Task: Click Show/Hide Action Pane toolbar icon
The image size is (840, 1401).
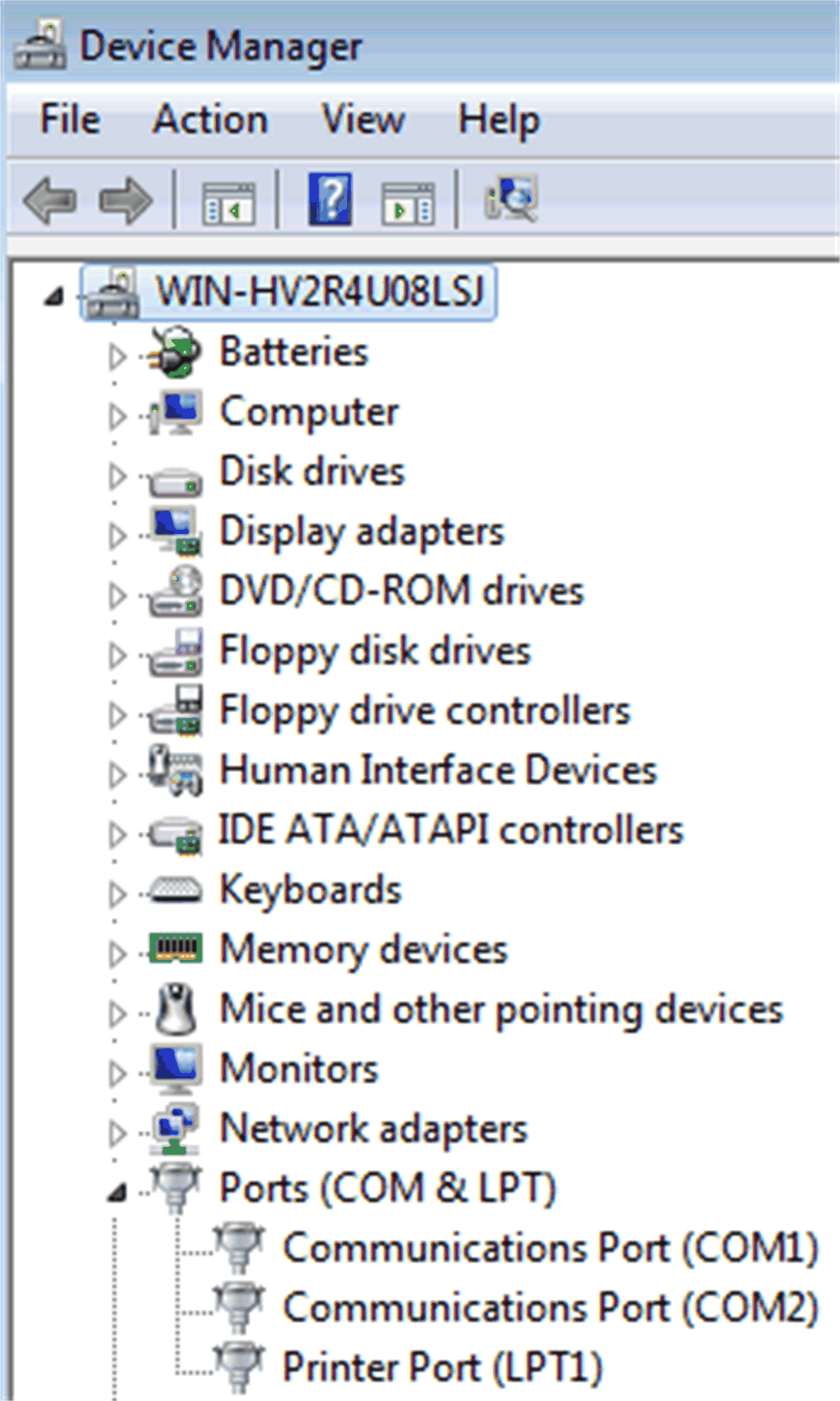Action: [408, 203]
